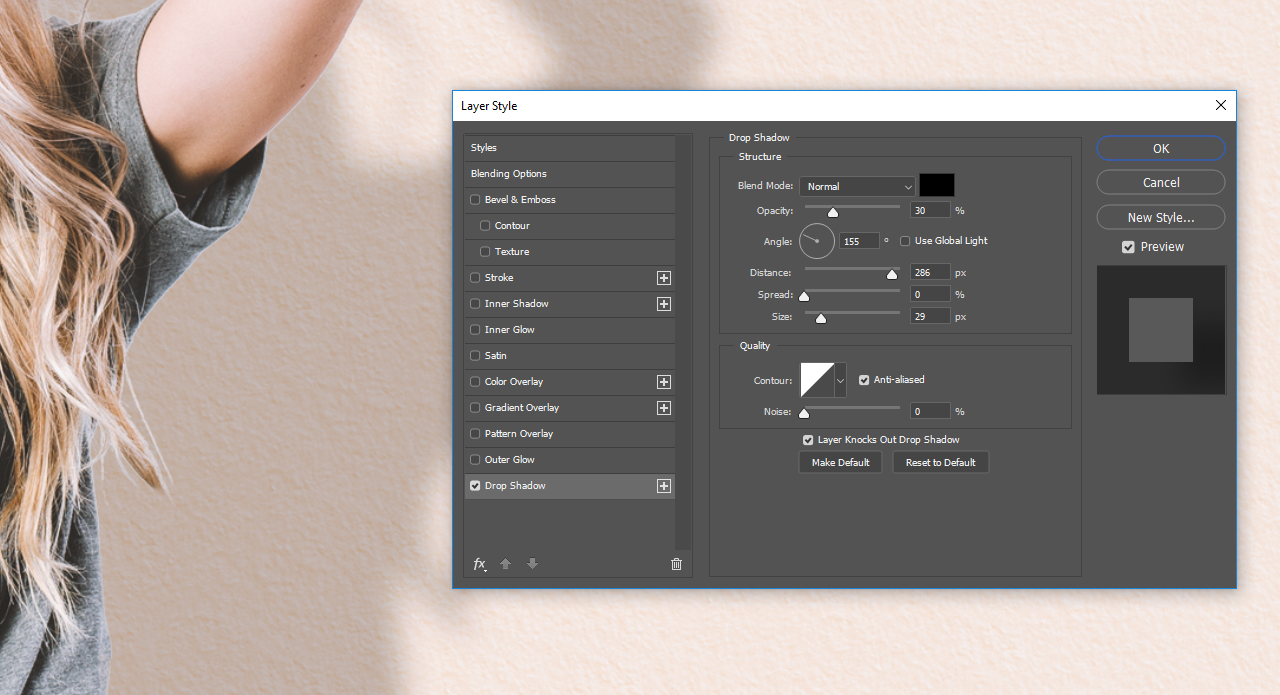Open the fx effects menu icon

click(480, 564)
